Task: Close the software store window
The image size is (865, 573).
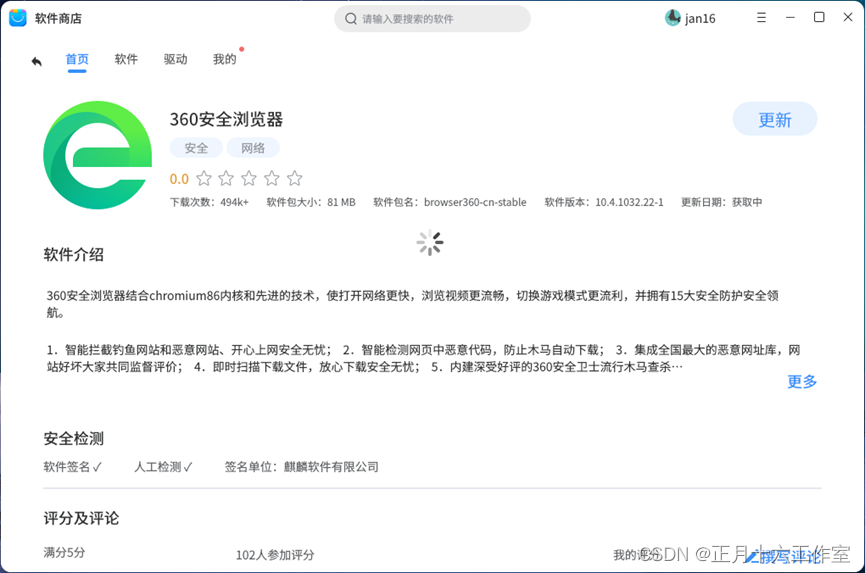Action: click(x=848, y=17)
